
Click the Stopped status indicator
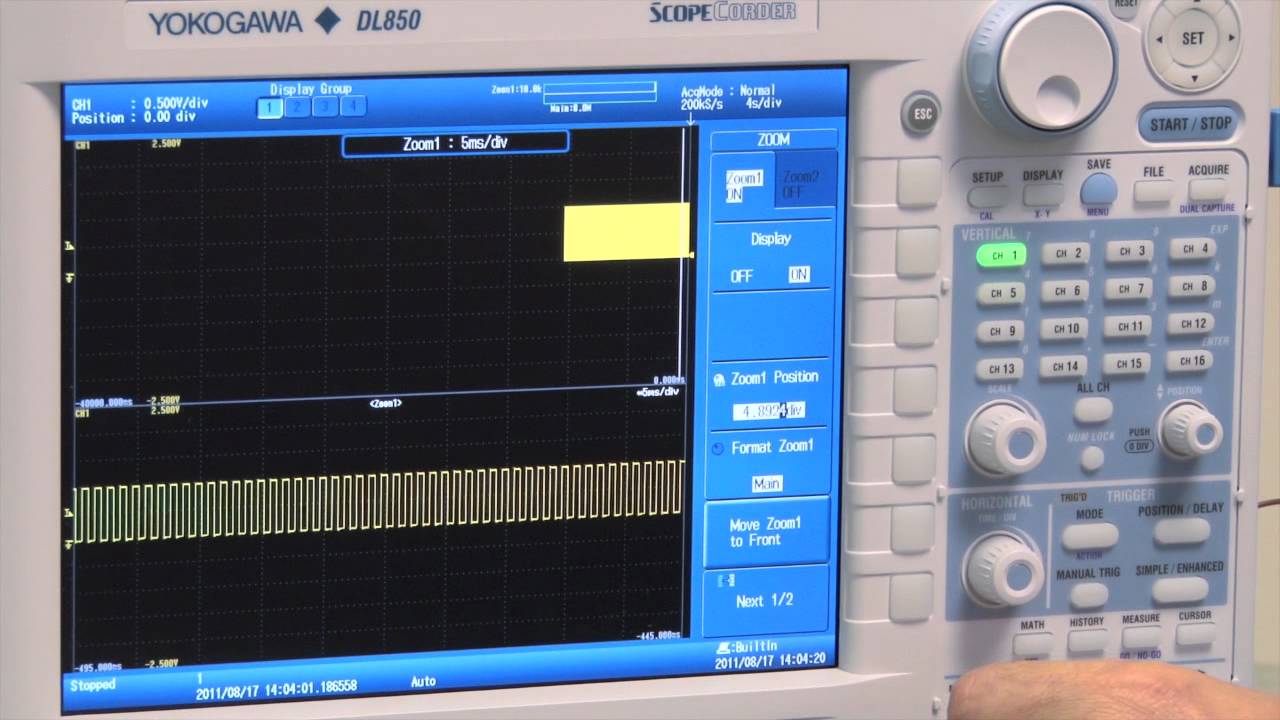pyautogui.click(x=93, y=685)
